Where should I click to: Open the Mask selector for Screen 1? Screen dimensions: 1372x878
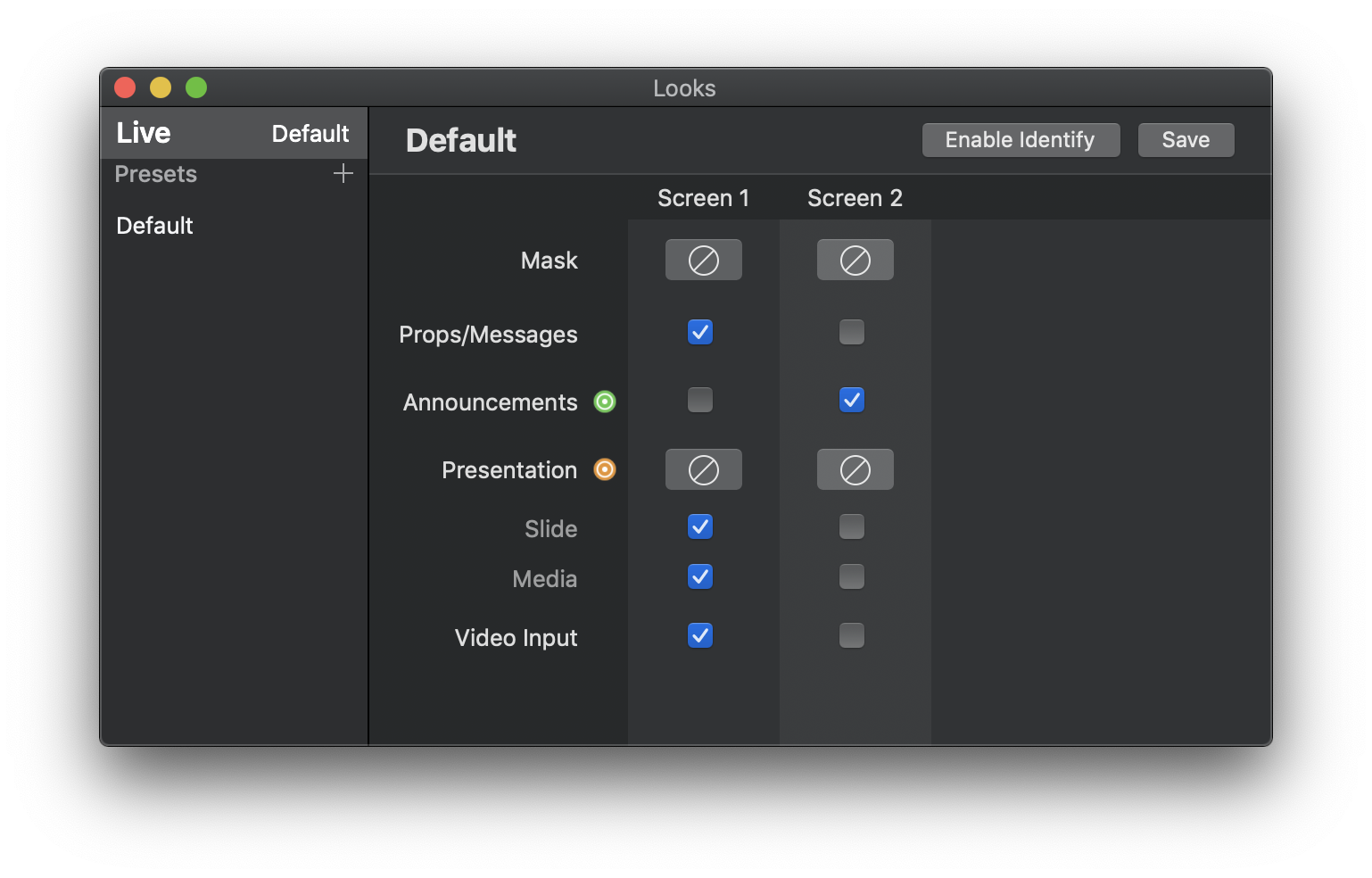pos(704,260)
